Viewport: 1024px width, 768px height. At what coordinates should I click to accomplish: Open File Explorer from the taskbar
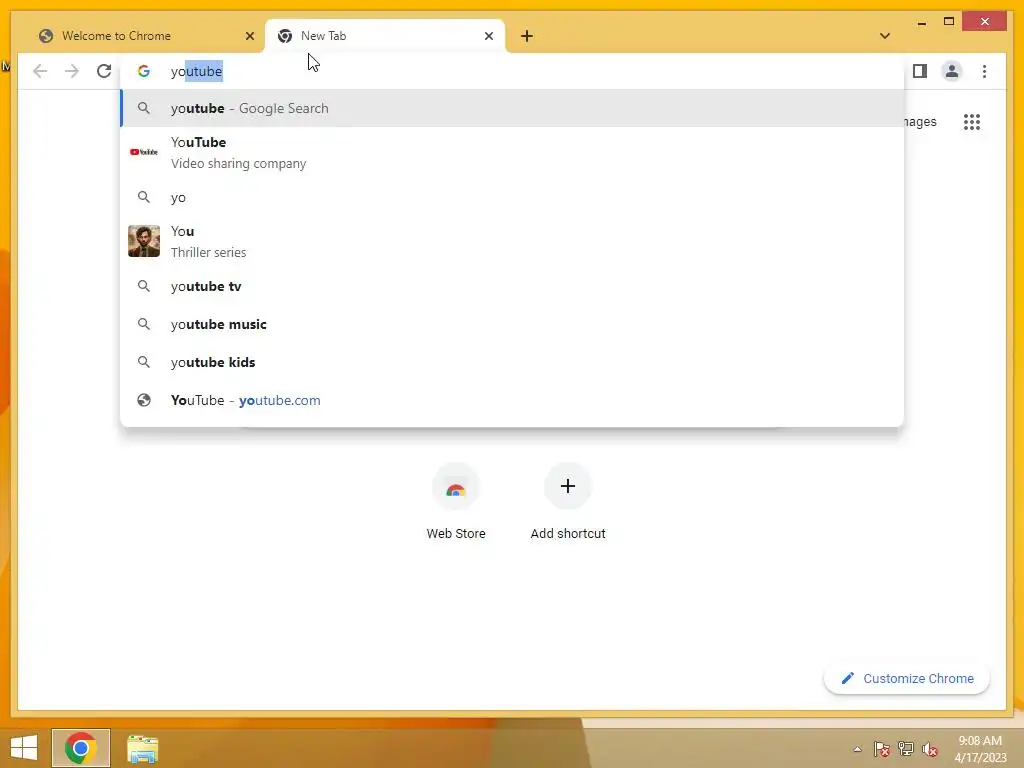coord(142,748)
